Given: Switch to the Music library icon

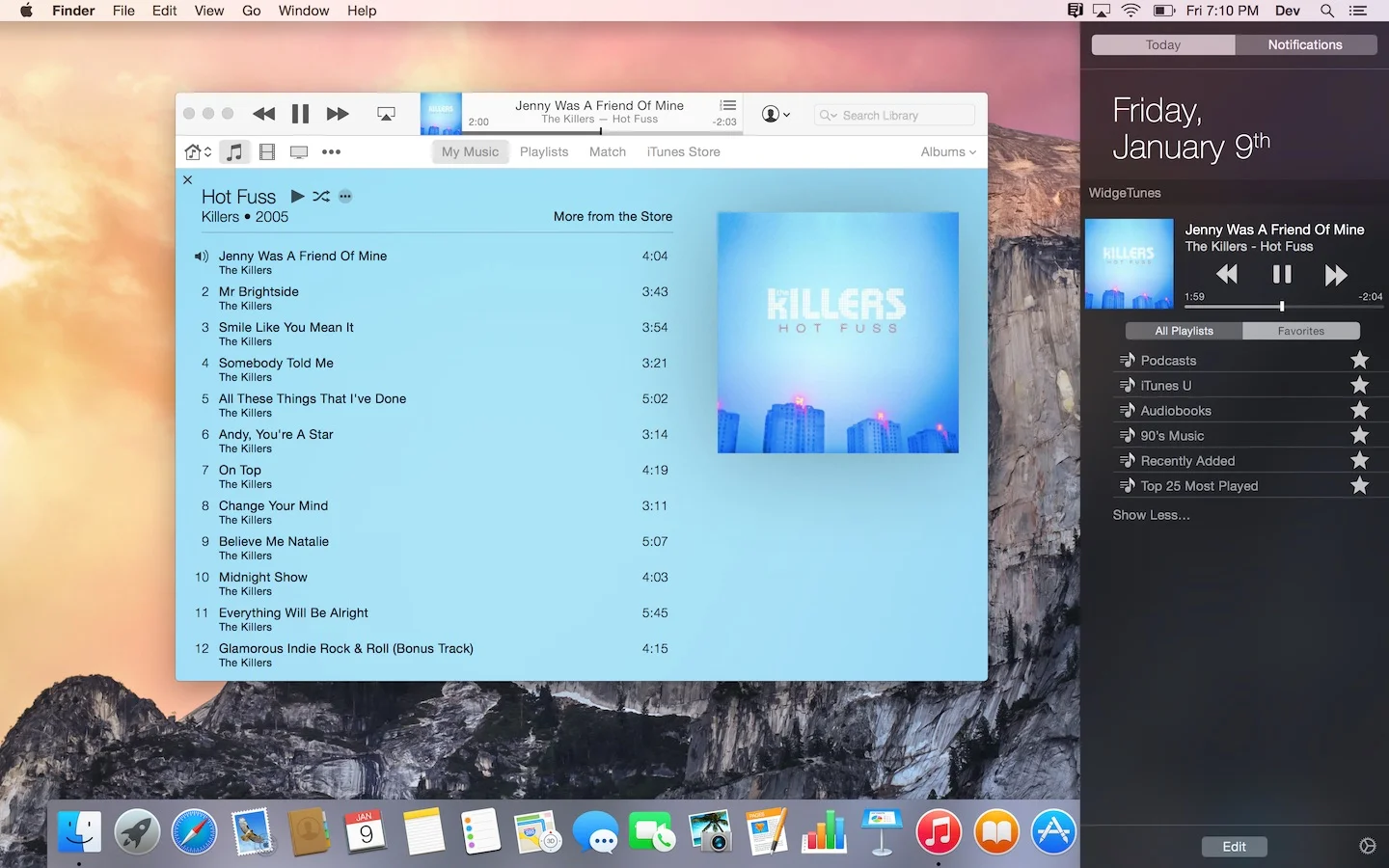Looking at the screenshot, I should pyautogui.click(x=234, y=151).
